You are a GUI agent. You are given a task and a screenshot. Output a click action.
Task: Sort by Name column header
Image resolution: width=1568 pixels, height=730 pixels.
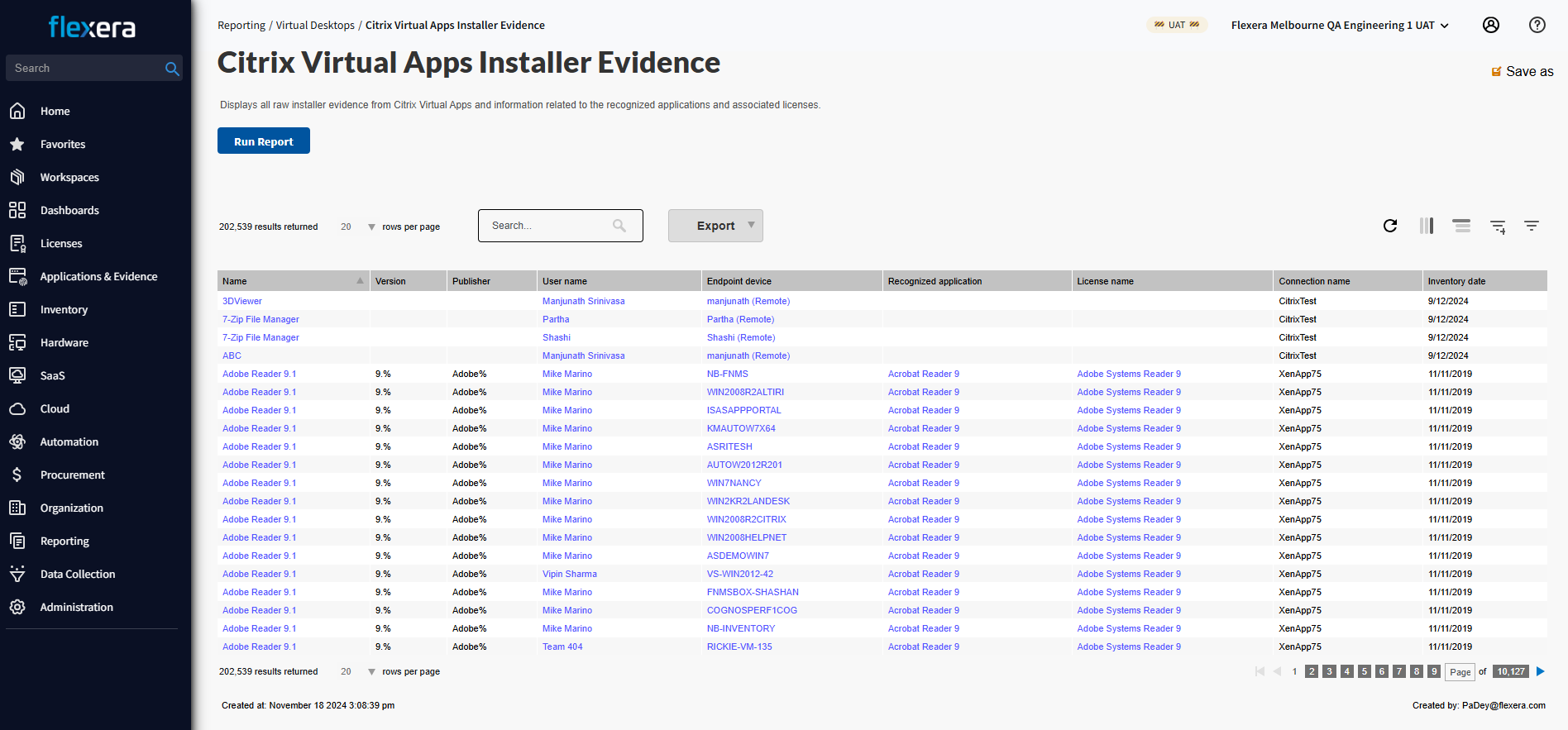point(293,281)
